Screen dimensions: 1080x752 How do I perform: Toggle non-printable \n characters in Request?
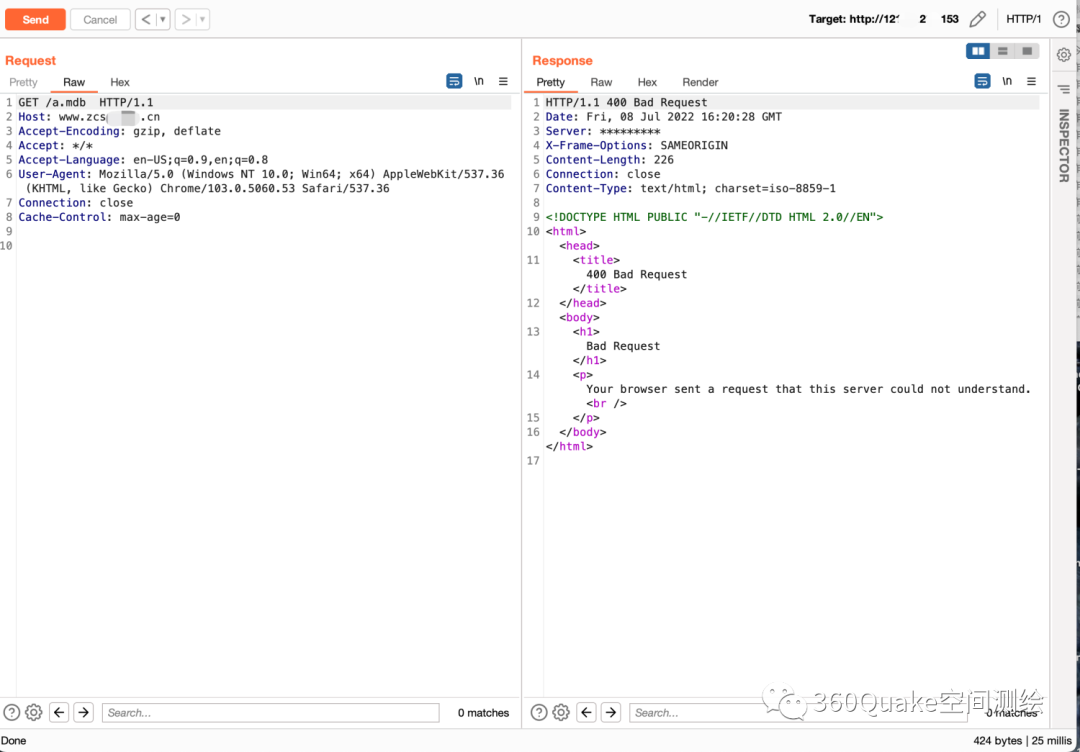tap(479, 81)
